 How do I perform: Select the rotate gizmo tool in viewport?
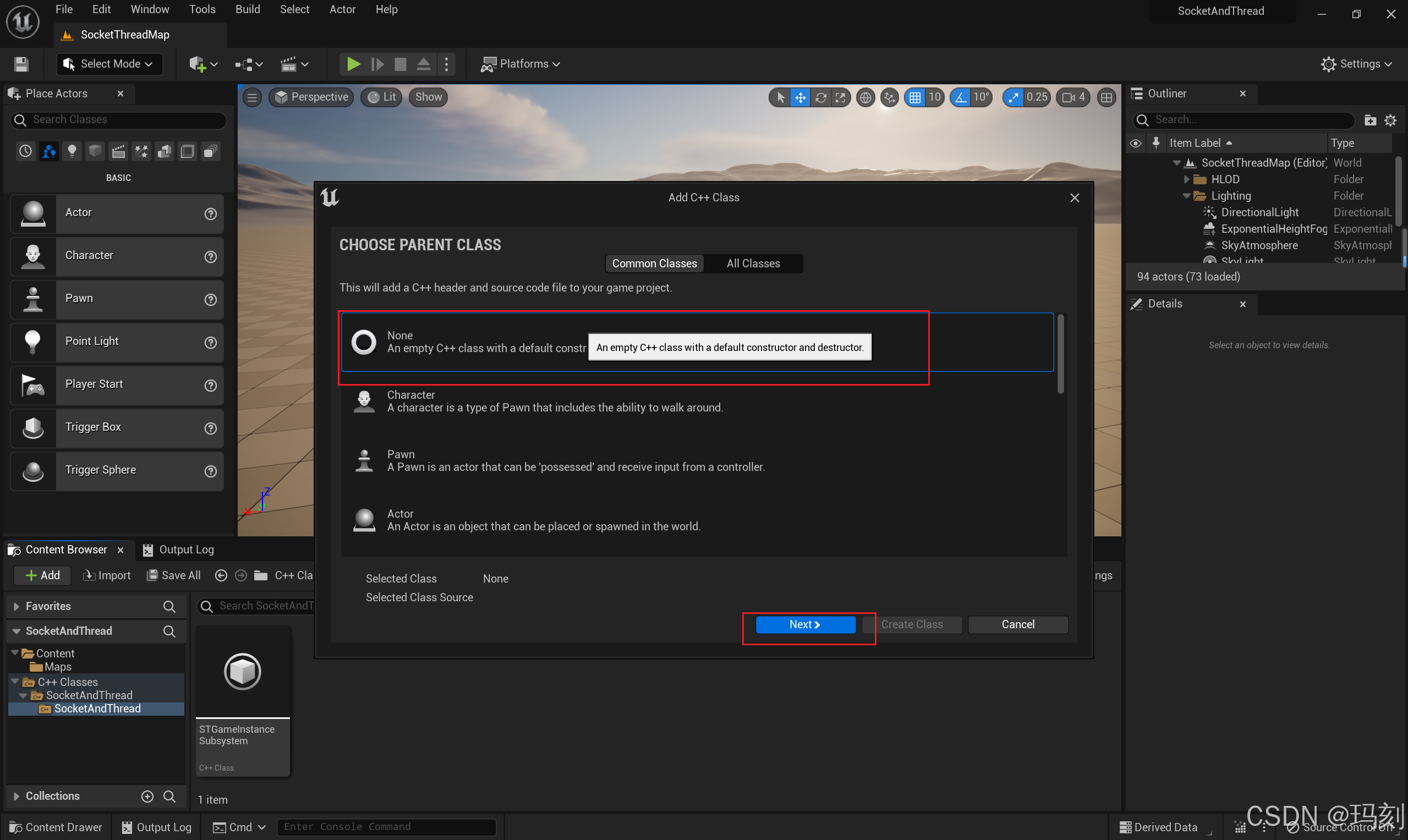(820, 97)
